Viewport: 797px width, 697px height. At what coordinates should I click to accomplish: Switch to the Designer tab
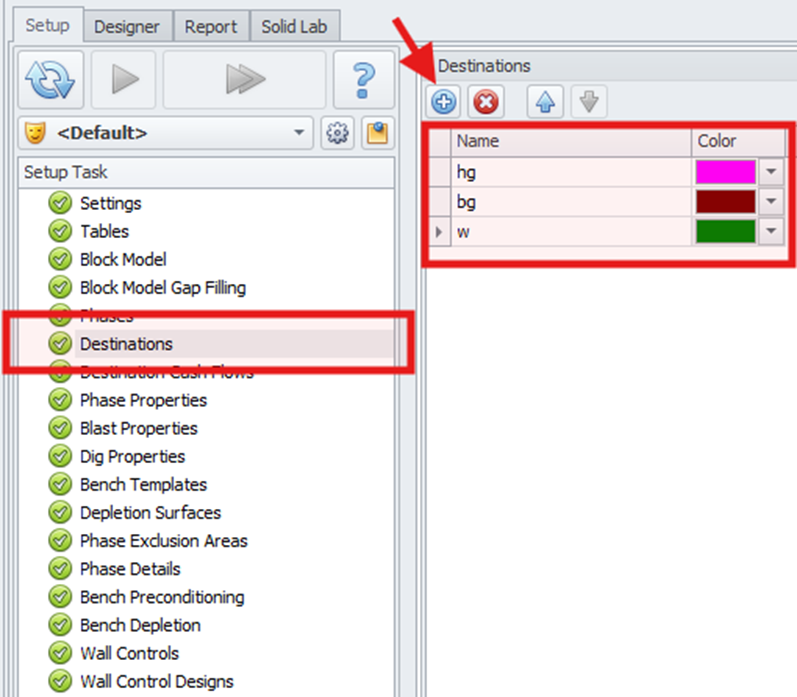[127, 27]
